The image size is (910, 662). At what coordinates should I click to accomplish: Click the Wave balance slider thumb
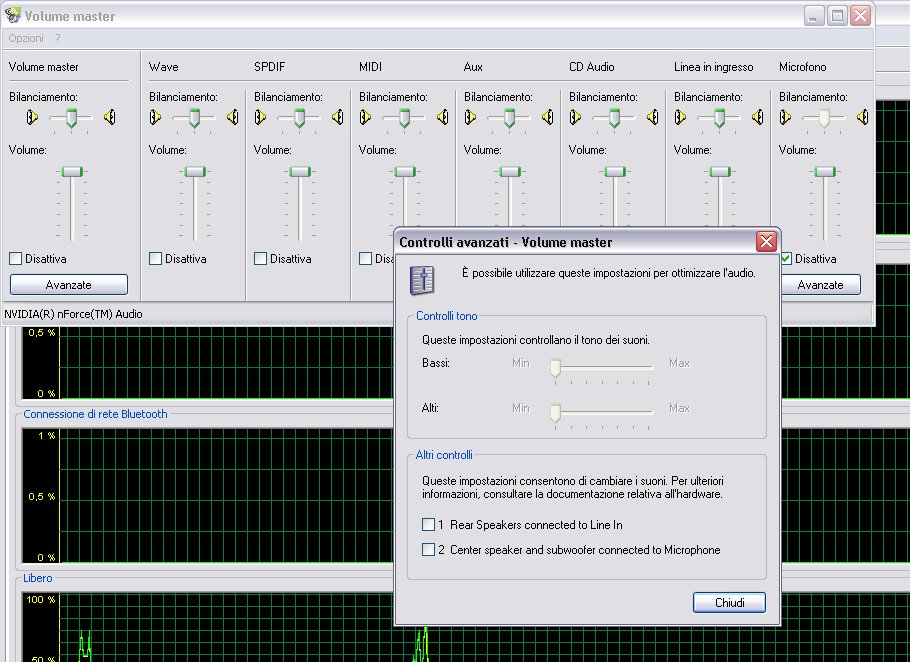(194, 117)
